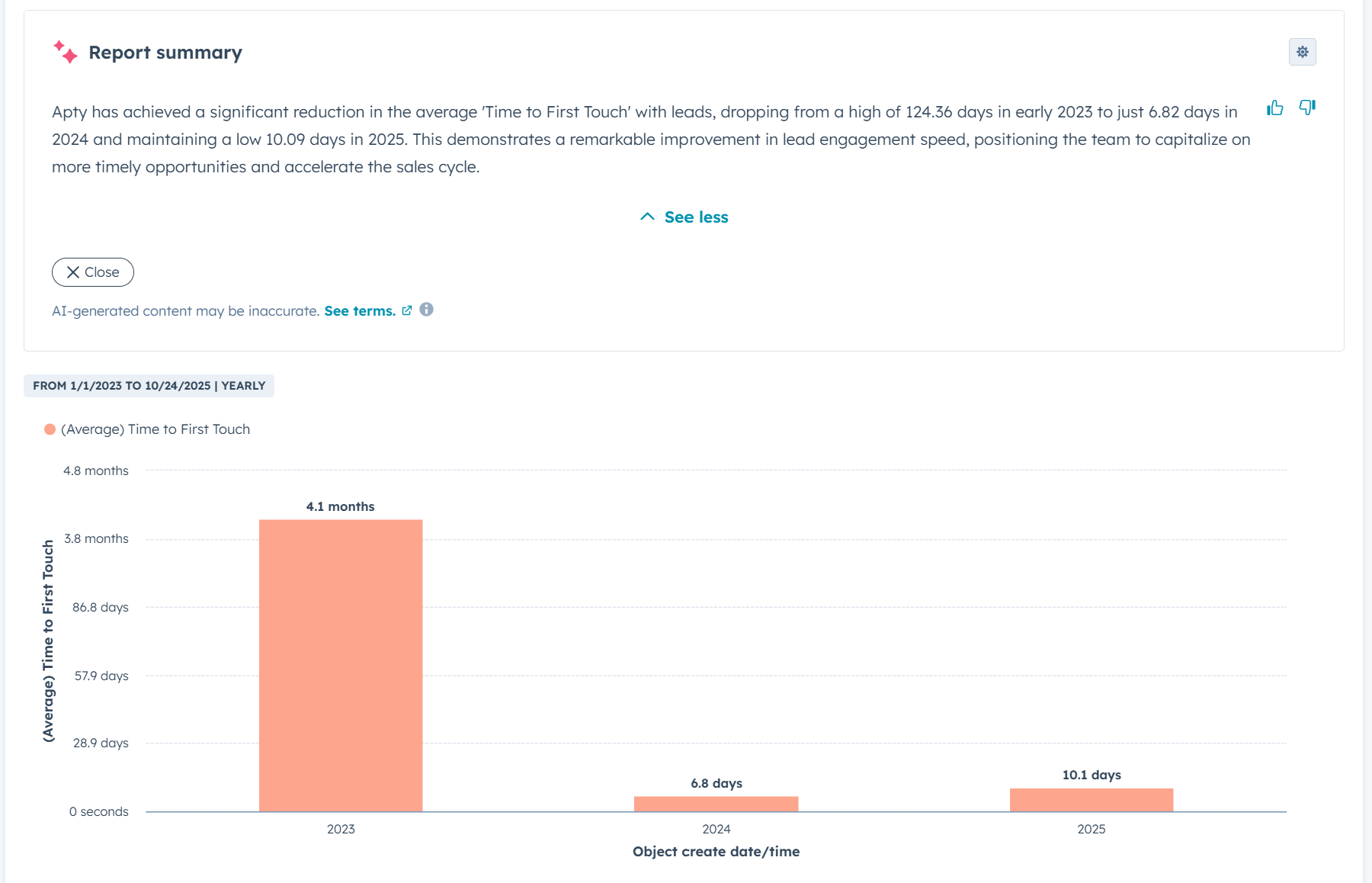Click the 4.1 months data label
The image size is (1372, 883).
pyautogui.click(x=341, y=506)
